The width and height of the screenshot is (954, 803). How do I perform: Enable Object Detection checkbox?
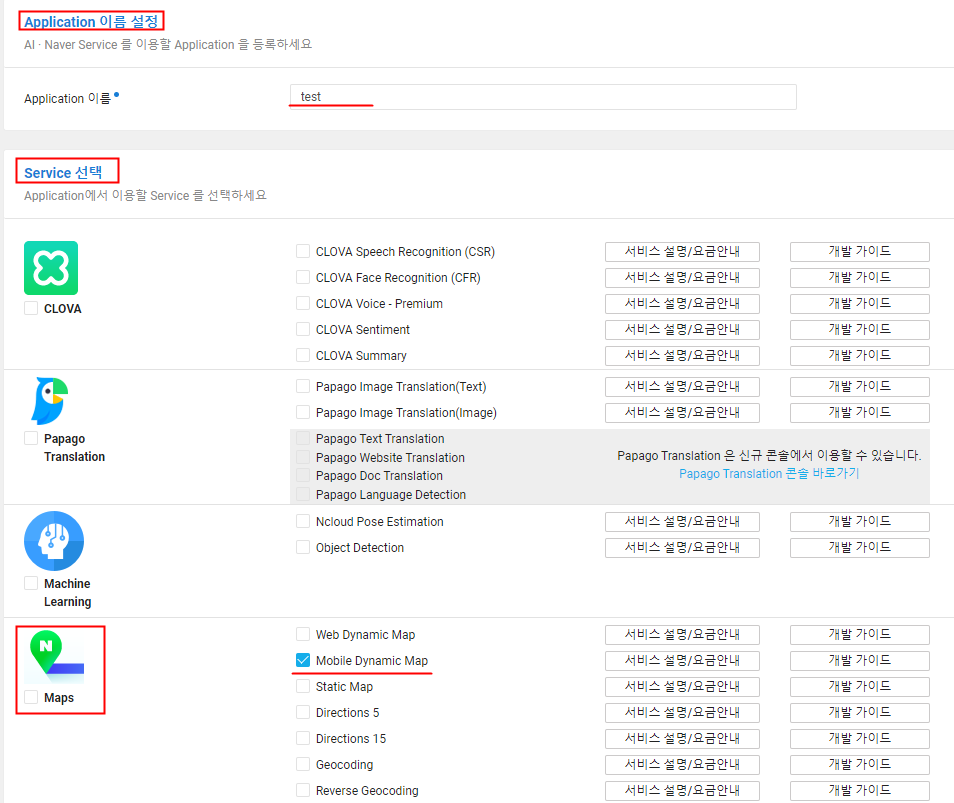click(303, 548)
